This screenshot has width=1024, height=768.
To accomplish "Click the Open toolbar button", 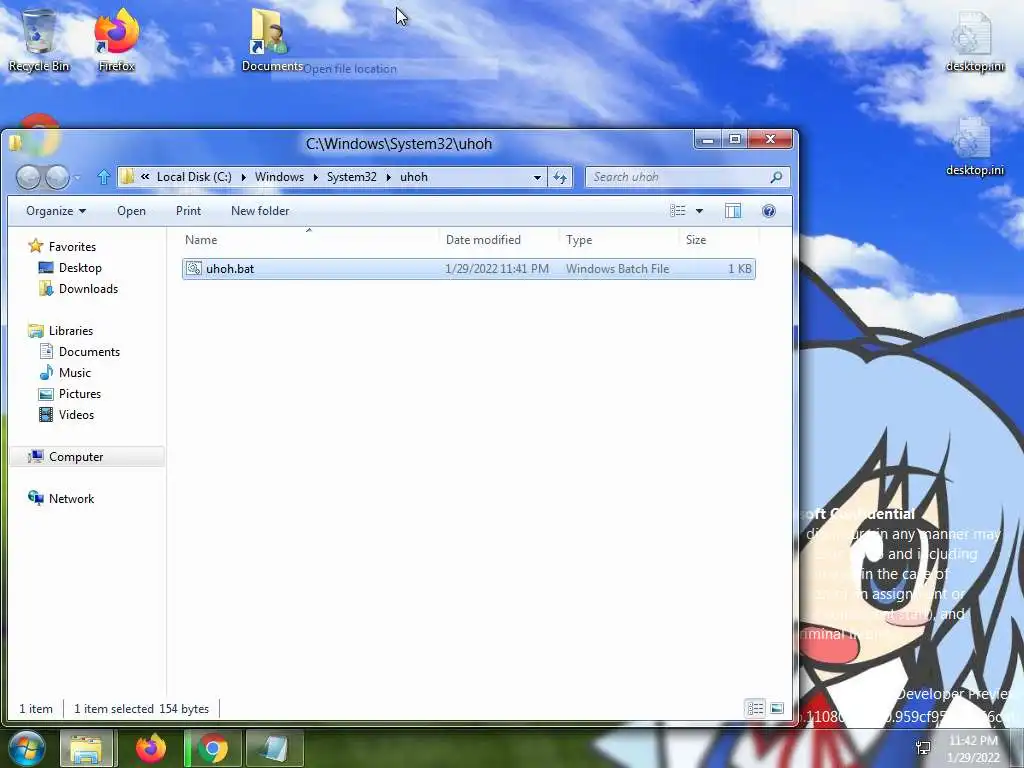I will point(131,210).
